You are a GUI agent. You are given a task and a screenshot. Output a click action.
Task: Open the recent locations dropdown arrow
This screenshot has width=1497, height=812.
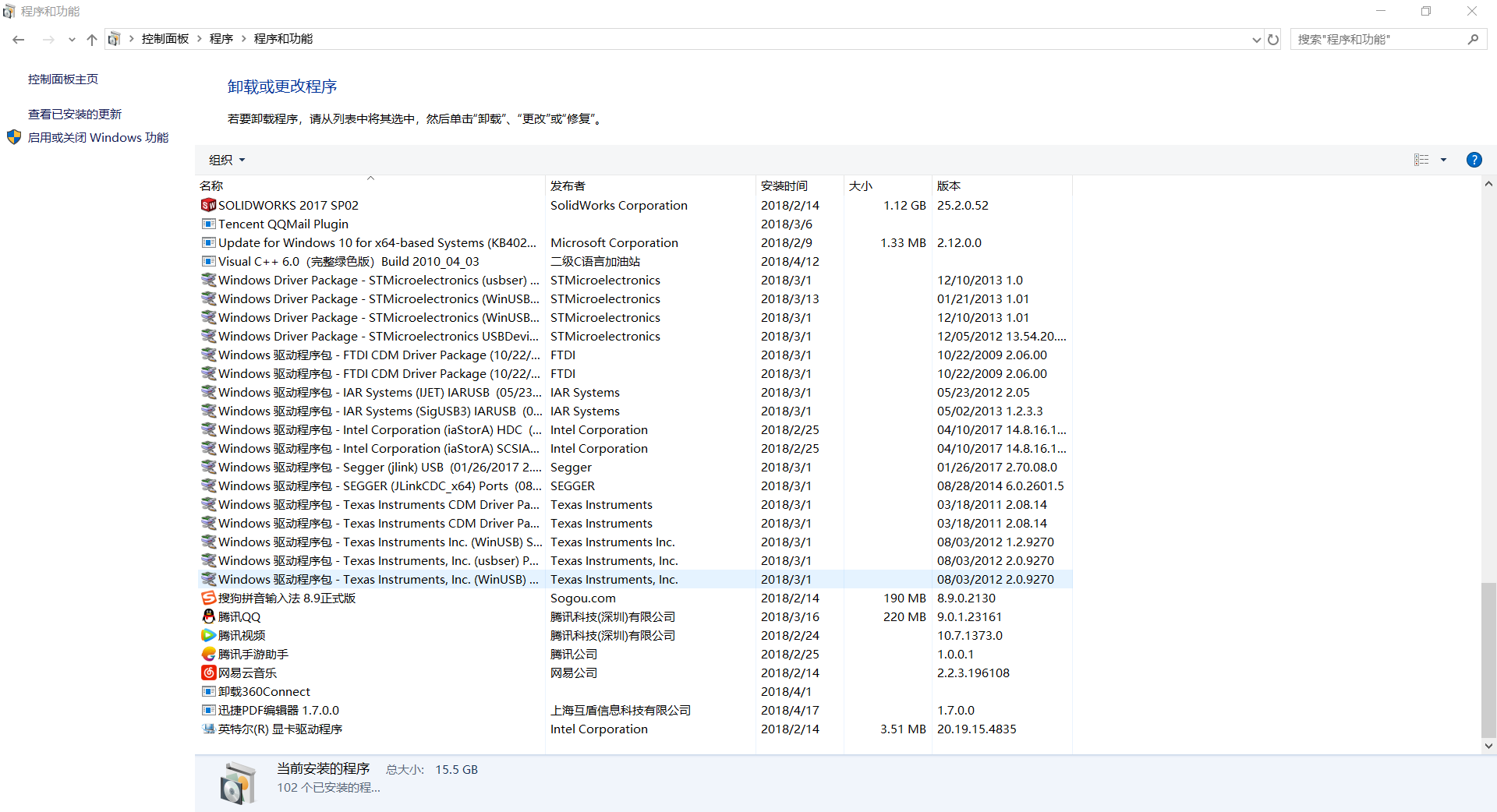tap(72, 39)
